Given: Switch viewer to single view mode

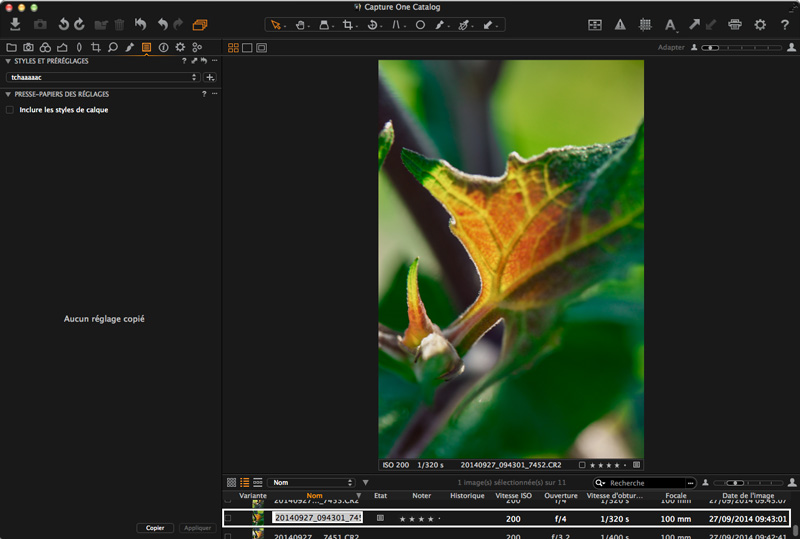Looking at the screenshot, I should point(247,47).
